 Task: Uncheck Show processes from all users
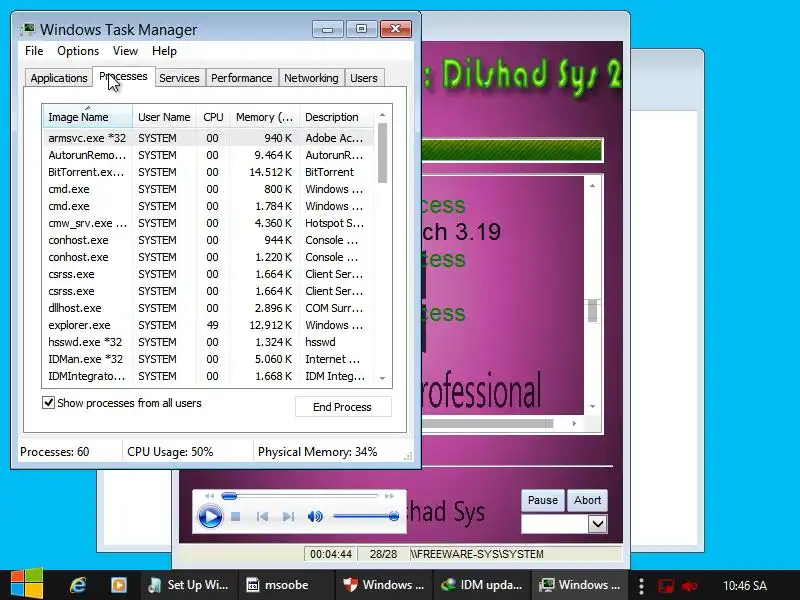pos(48,403)
